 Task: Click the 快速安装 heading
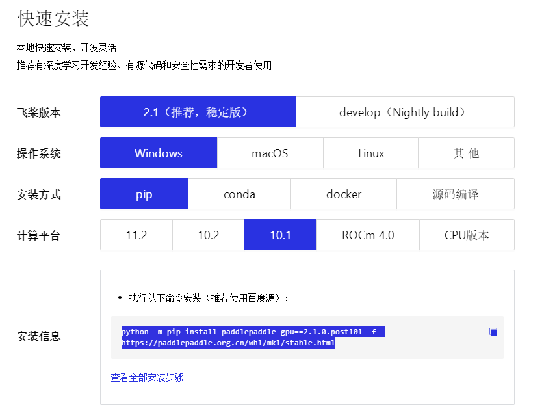pyautogui.click(x=53, y=19)
